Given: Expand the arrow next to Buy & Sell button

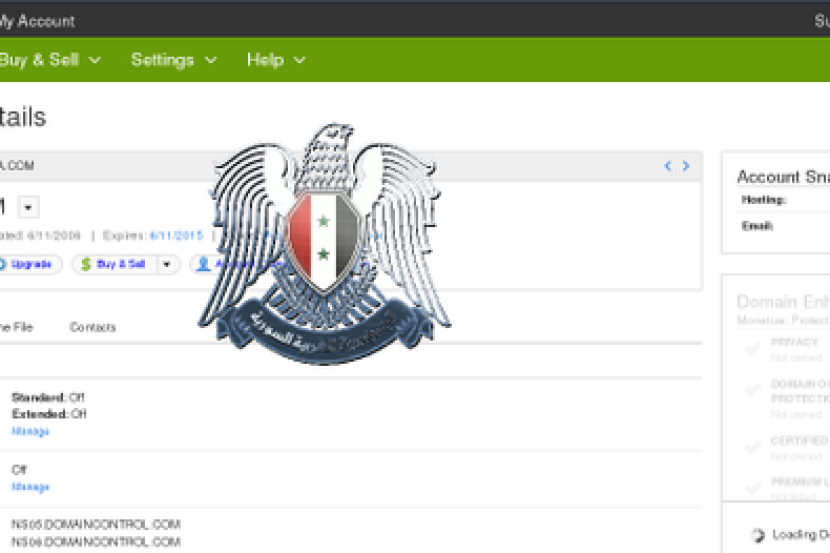Looking at the screenshot, I should click(x=166, y=265).
